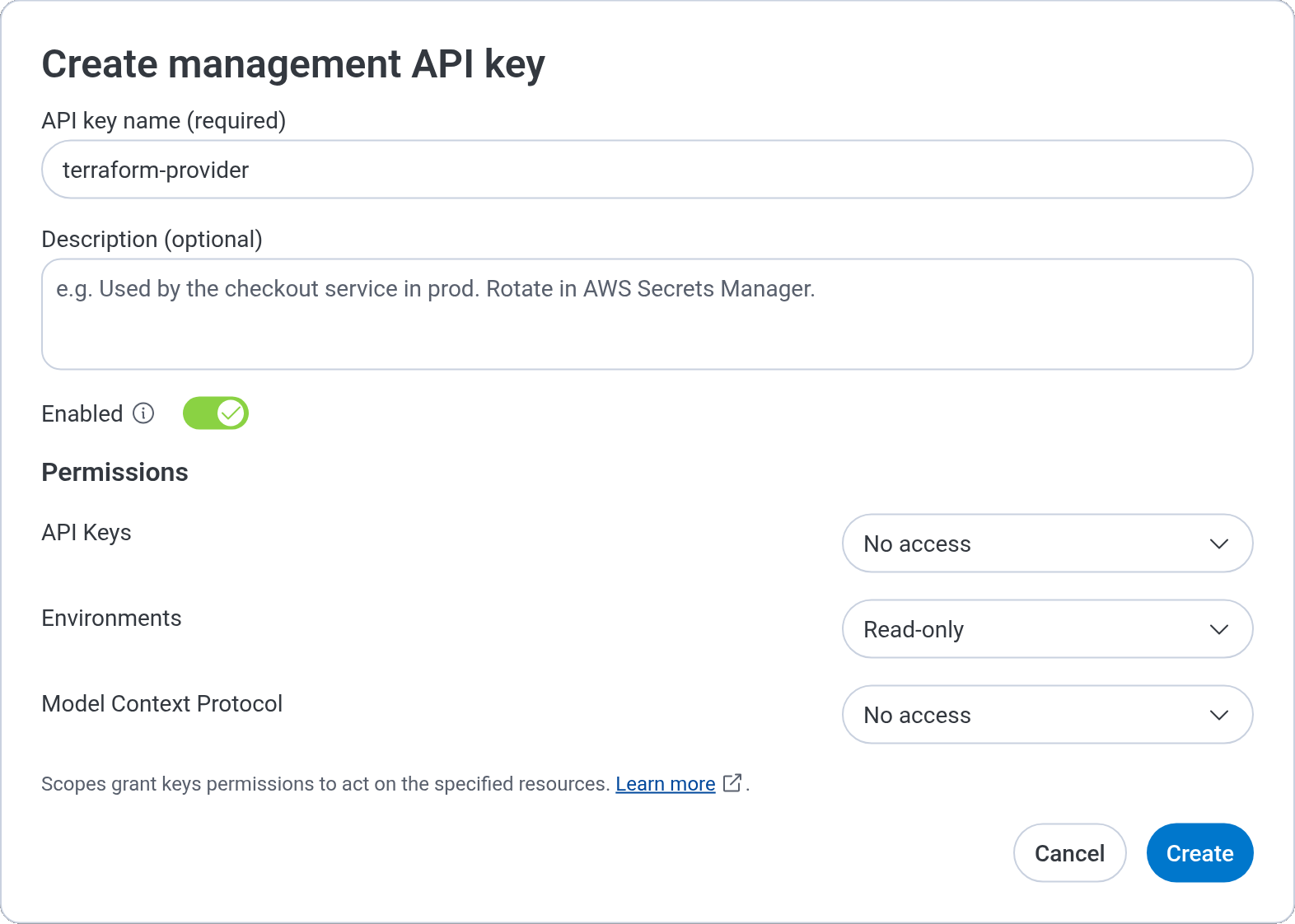The height and width of the screenshot is (924, 1295).
Task: Open the API Keys permission dropdown
Action: click(1047, 544)
